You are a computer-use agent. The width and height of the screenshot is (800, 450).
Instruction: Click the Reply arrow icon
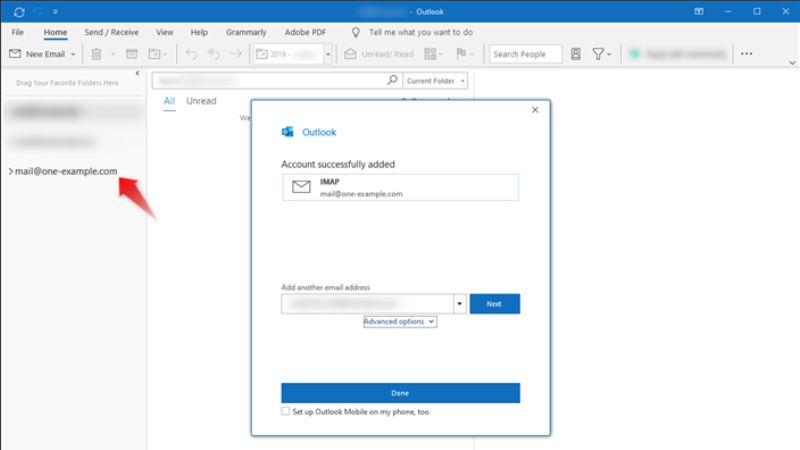191,54
